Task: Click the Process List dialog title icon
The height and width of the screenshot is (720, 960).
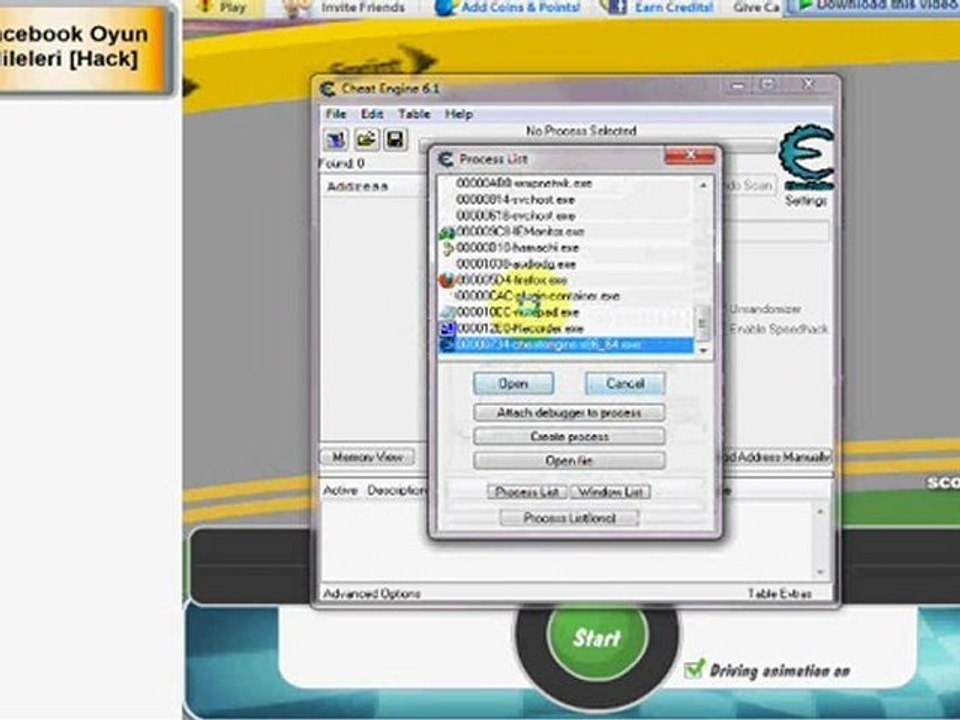Action: (445, 159)
